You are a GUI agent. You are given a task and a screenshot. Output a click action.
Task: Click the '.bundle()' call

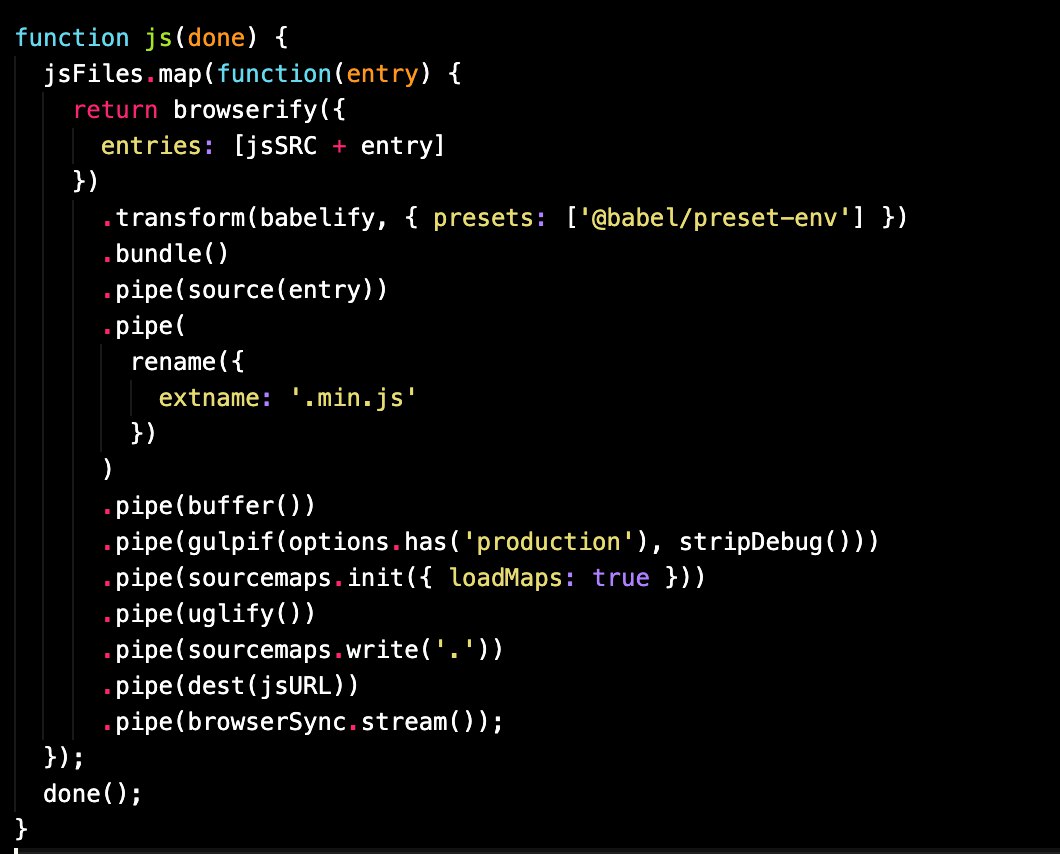coord(165,254)
